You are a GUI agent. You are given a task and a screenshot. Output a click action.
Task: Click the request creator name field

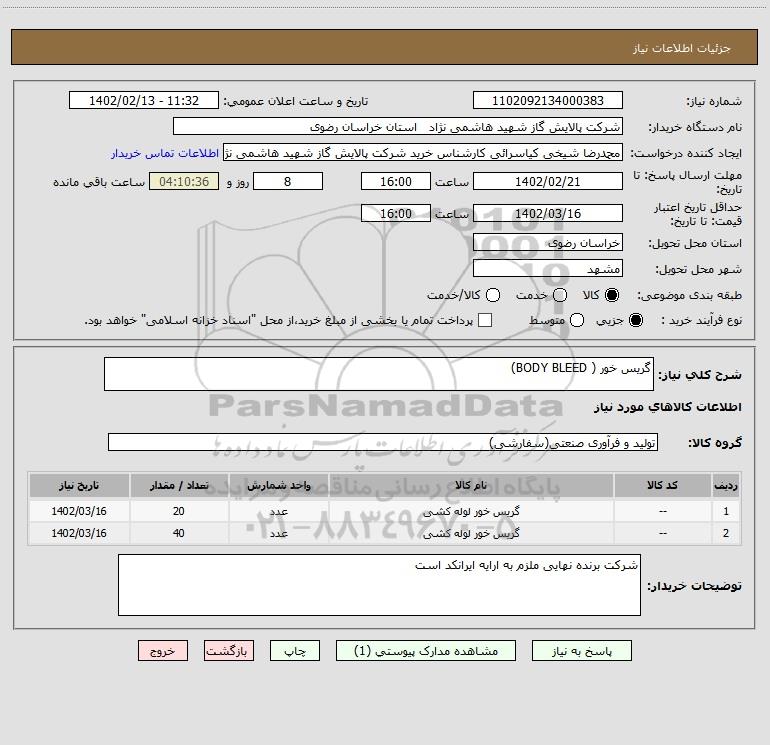click(423, 152)
